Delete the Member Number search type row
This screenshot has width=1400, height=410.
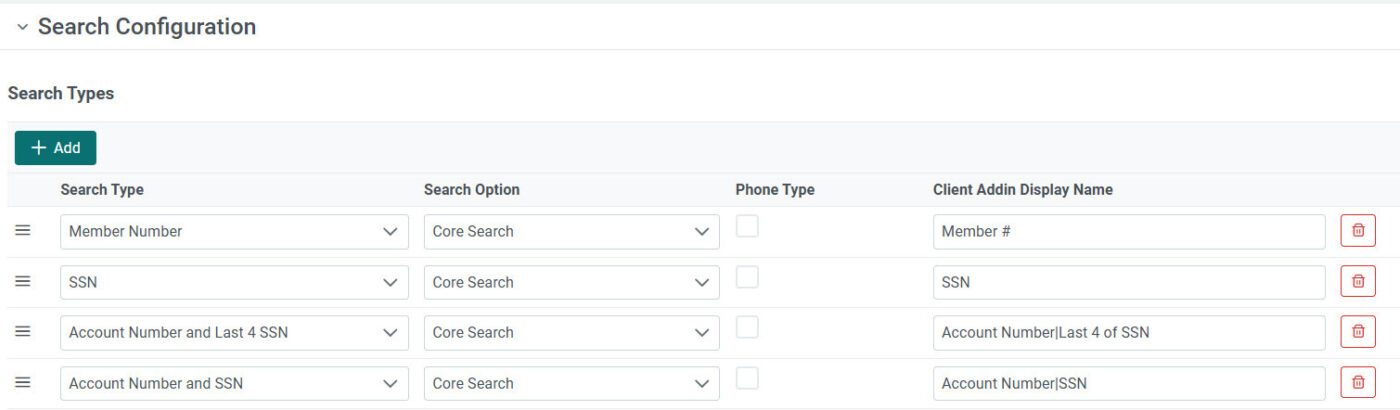pyautogui.click(x=1358, y=231)
